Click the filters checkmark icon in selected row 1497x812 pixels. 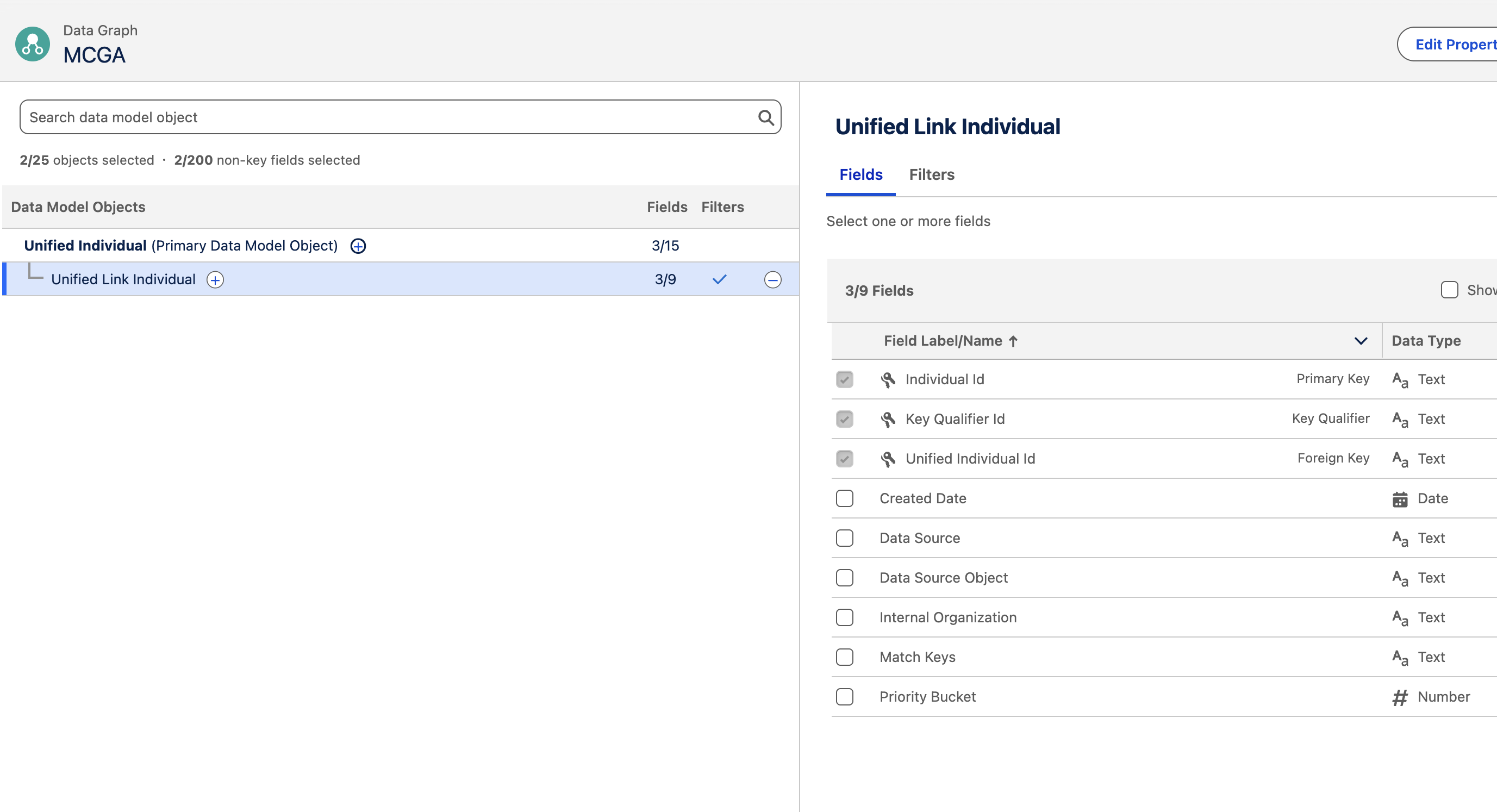pos(720,279)
